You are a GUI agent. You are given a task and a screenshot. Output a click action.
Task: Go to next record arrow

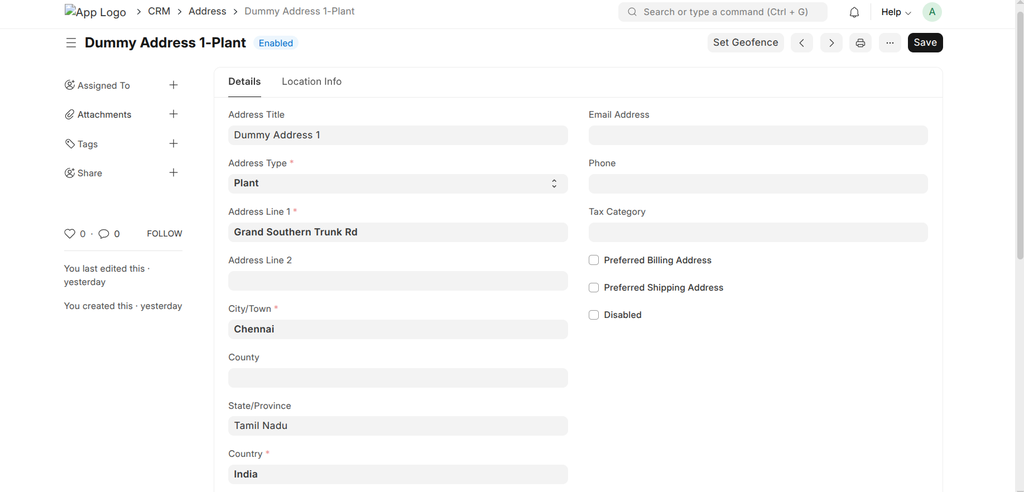(831, 43)
